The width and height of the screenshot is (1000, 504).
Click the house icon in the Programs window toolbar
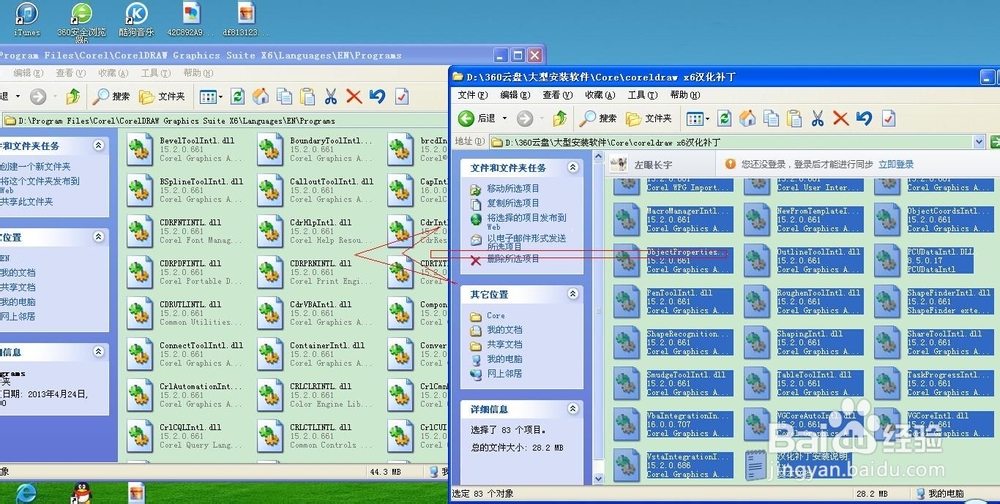(x=260, y=96)
